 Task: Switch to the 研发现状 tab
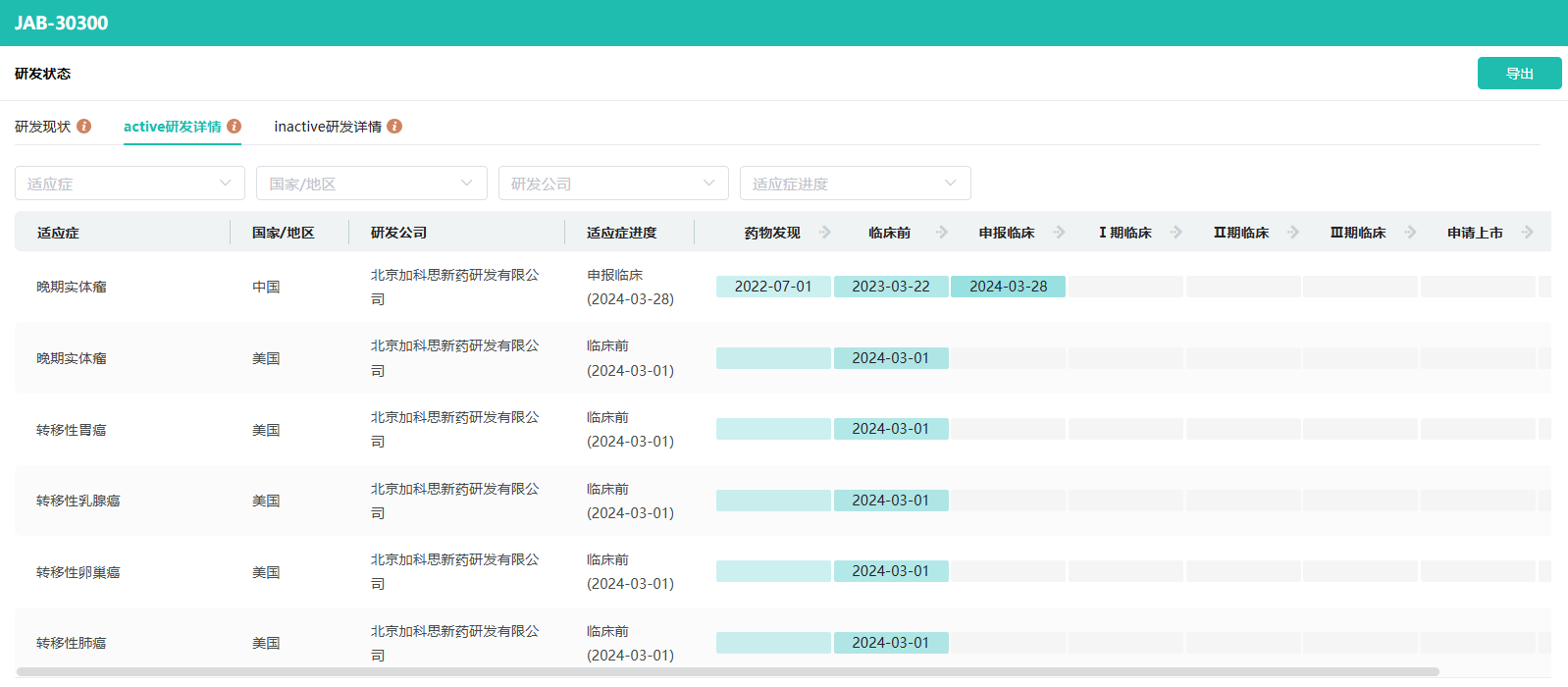(43, 127)
